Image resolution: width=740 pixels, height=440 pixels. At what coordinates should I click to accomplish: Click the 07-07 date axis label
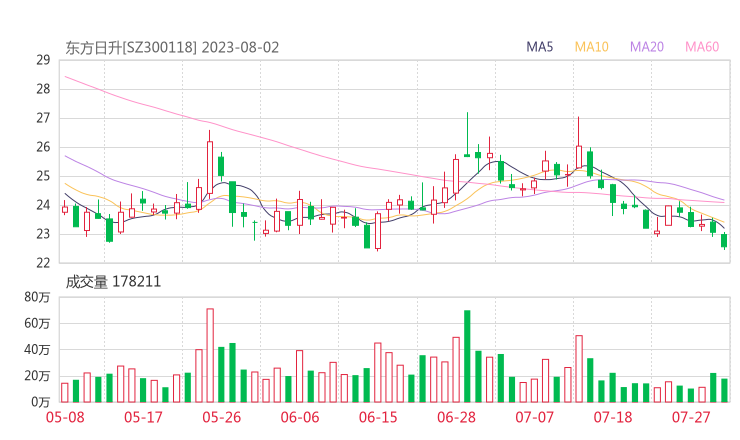pos(534,417)
